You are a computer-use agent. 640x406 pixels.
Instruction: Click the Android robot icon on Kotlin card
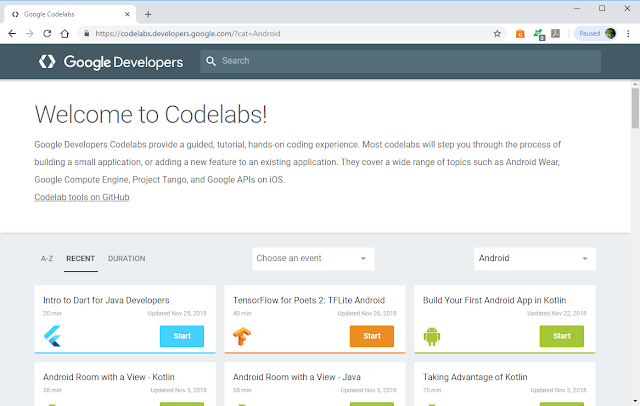click(x=432, y=336)
